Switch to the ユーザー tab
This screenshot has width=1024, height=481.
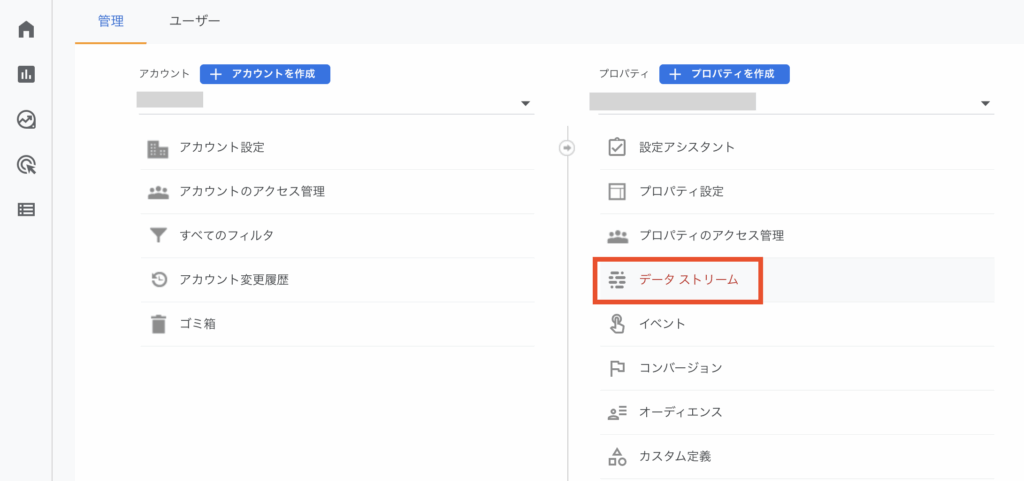point(195,21)
